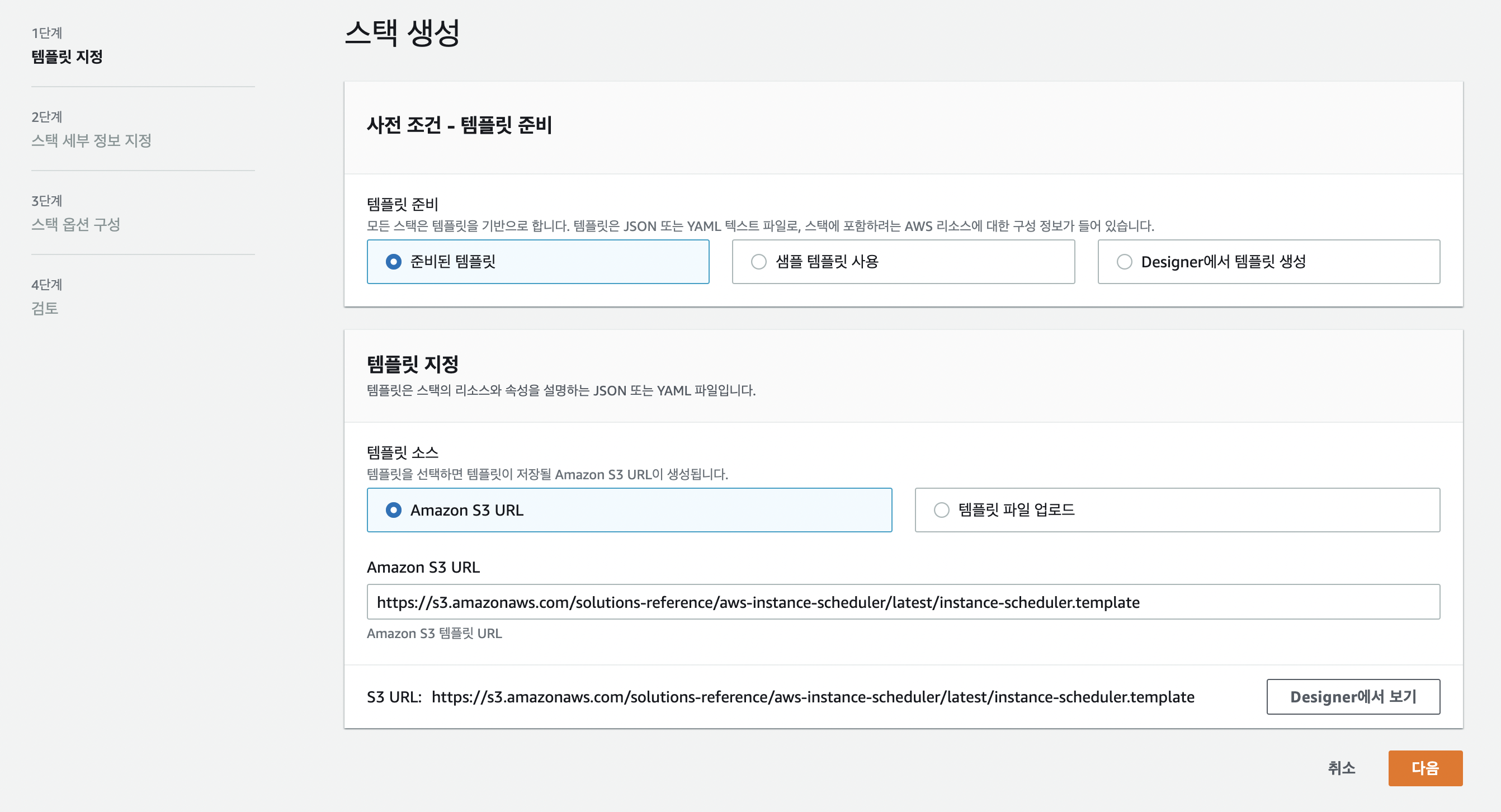Click the 스택 생성 page heading
The width and height of the screenshot is (1501, 812).
[402, 32]
